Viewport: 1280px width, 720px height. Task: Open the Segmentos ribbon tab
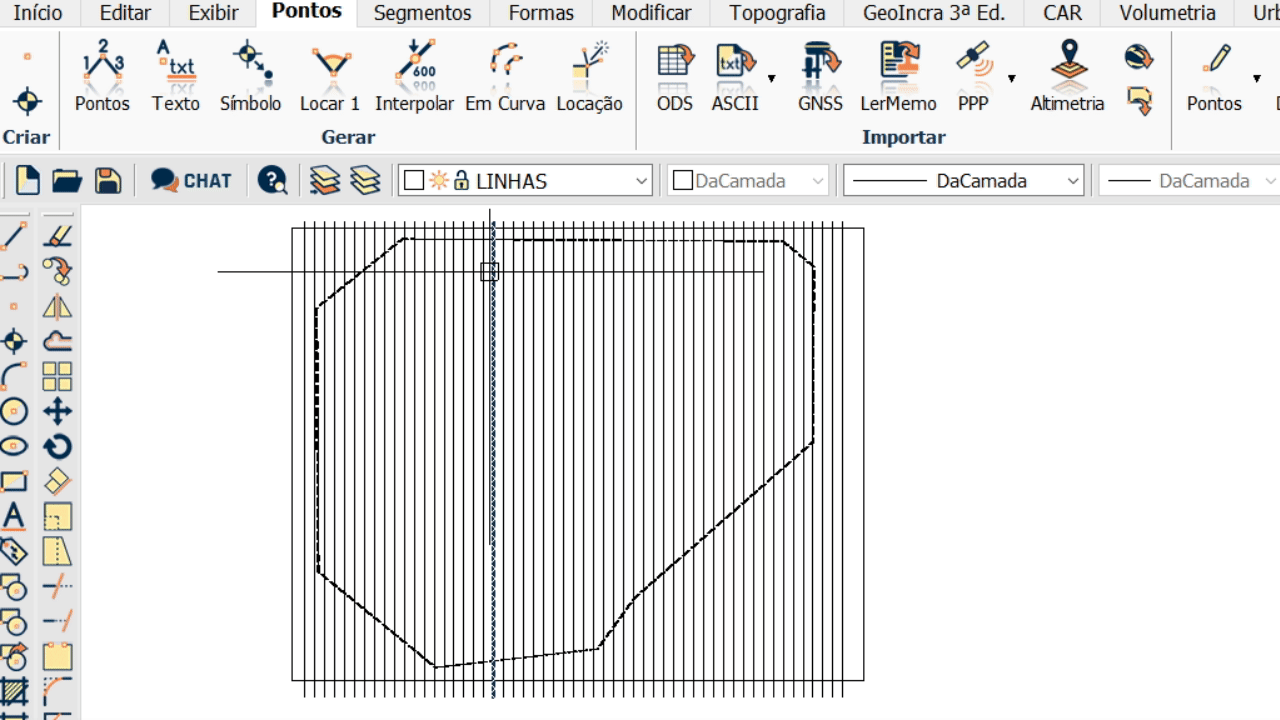click(x=422, y=13)
